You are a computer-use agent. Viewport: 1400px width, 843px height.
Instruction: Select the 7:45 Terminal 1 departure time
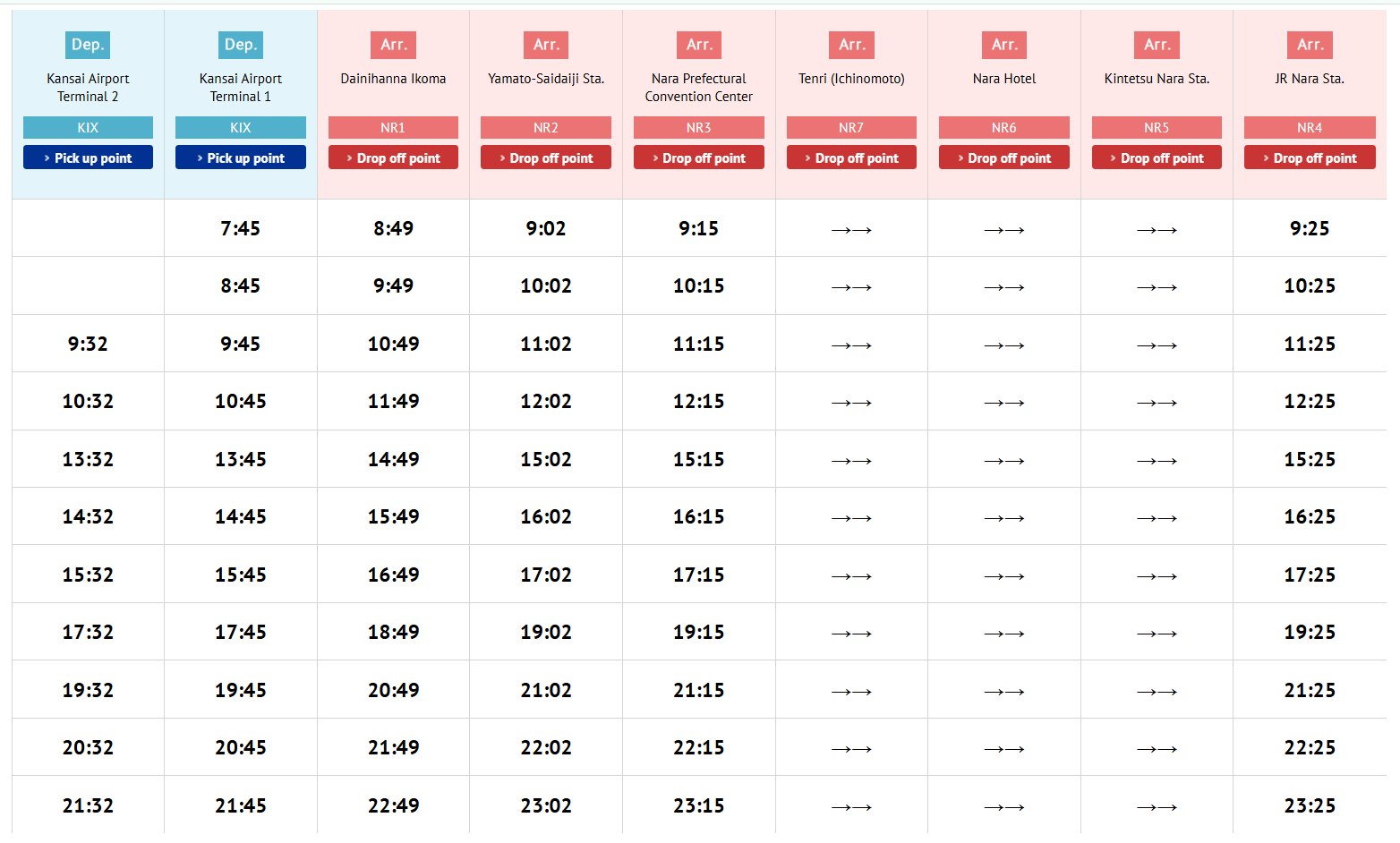tap(240, 228)
